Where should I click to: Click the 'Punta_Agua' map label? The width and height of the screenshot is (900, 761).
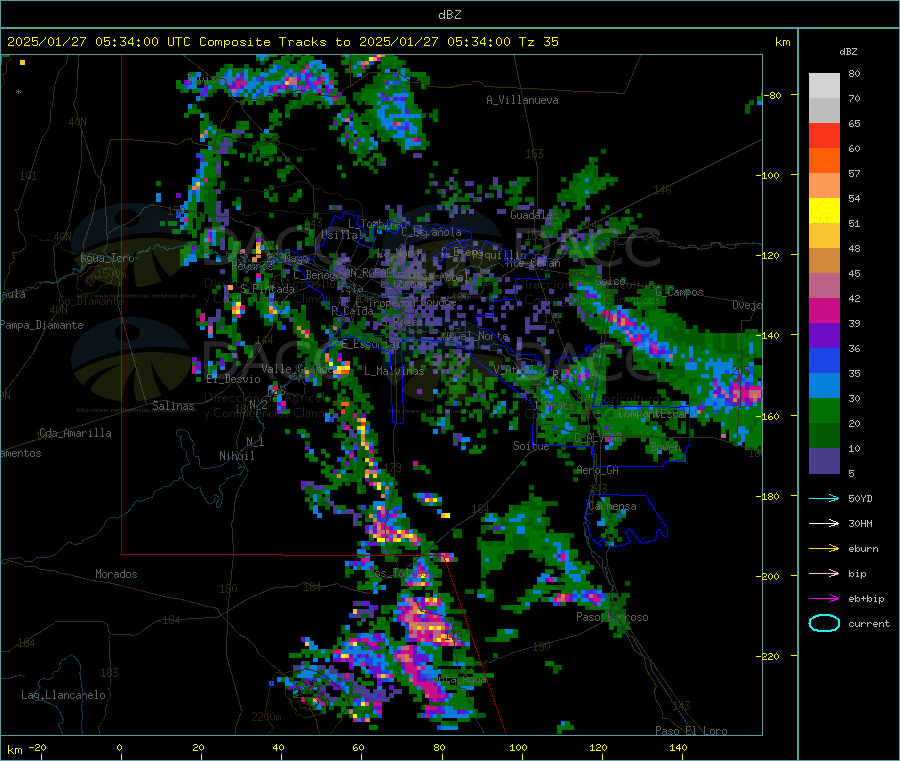(456, 679)
